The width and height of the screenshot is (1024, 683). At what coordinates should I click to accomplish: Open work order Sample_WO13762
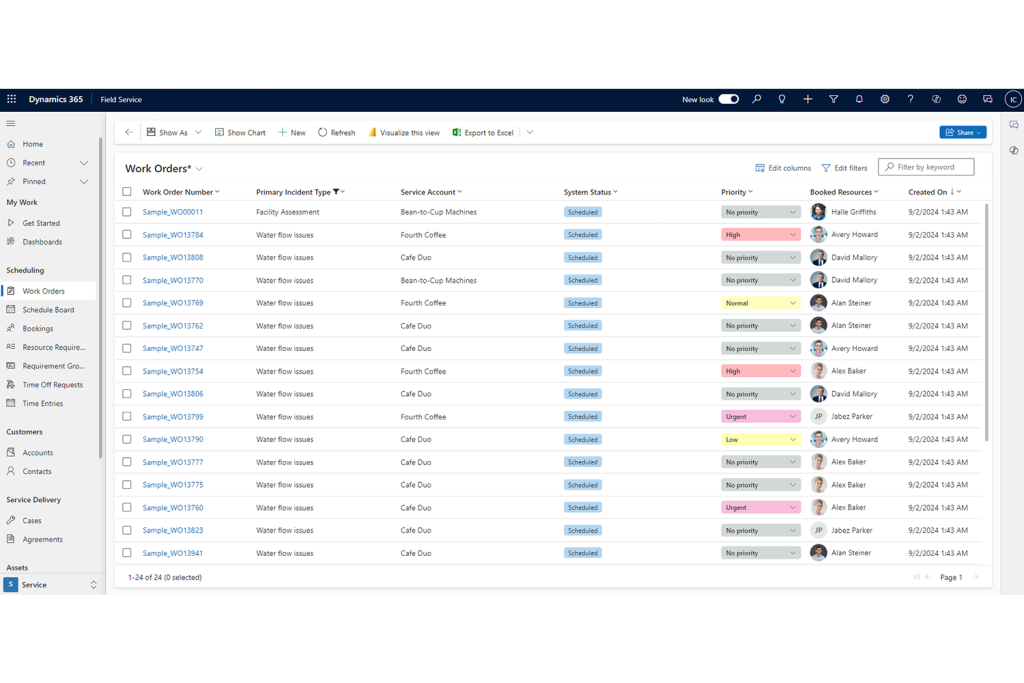tap(172, 326)
